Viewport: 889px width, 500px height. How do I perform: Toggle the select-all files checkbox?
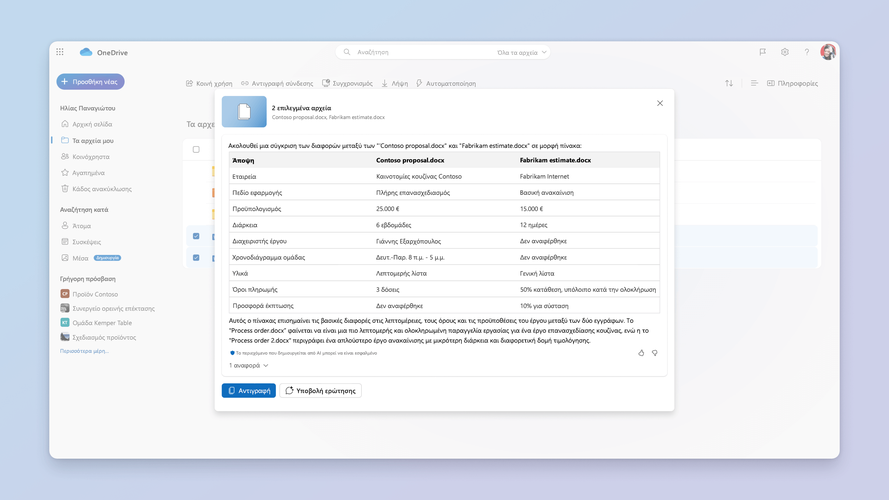(x=196, y=149)
